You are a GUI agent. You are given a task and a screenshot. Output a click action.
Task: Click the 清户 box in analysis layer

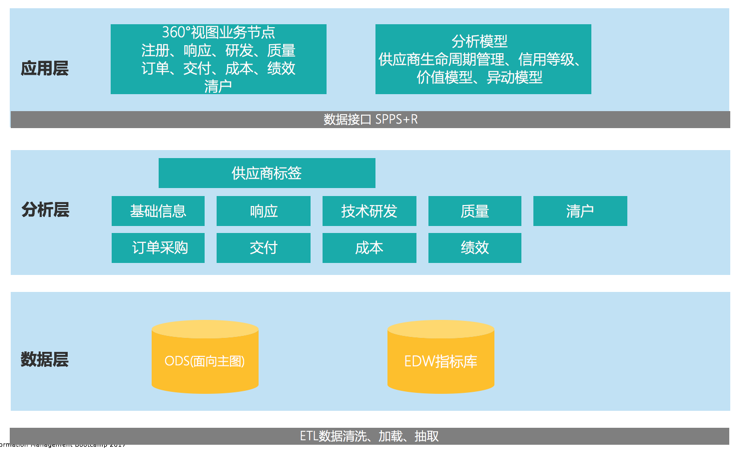[x=580, y=211]
